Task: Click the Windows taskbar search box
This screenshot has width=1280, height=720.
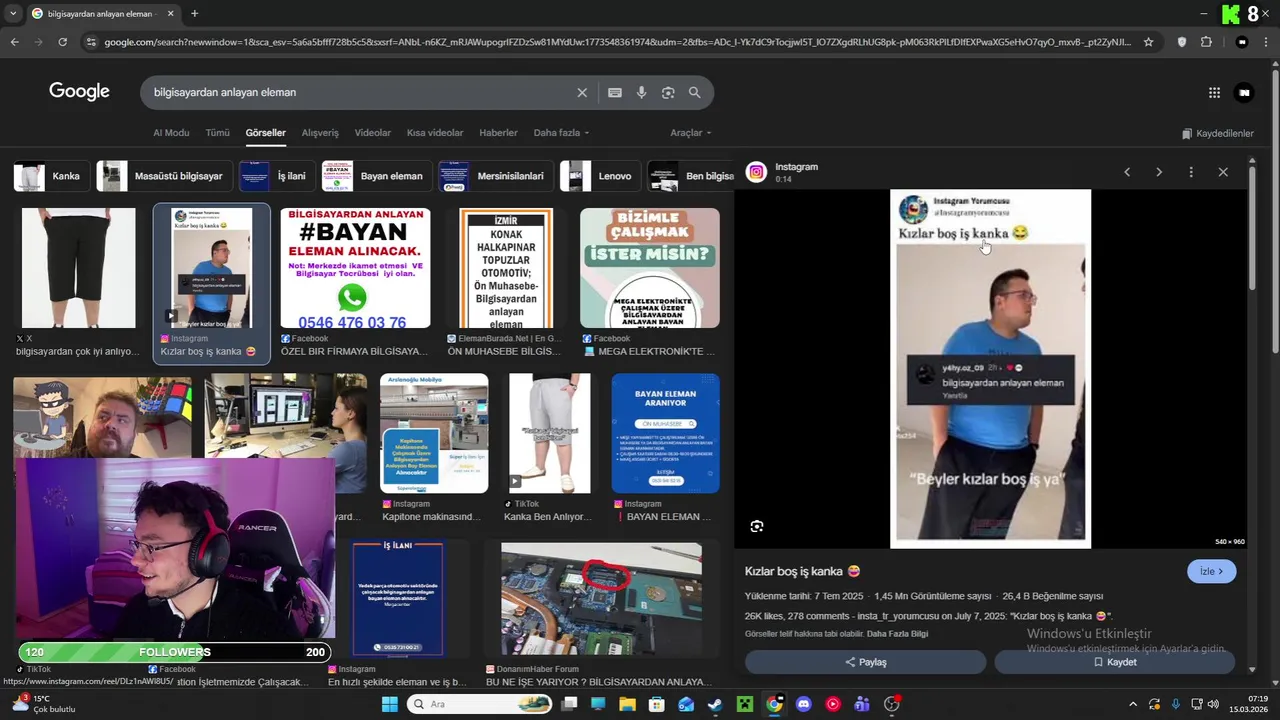Action: click(480, 704)
